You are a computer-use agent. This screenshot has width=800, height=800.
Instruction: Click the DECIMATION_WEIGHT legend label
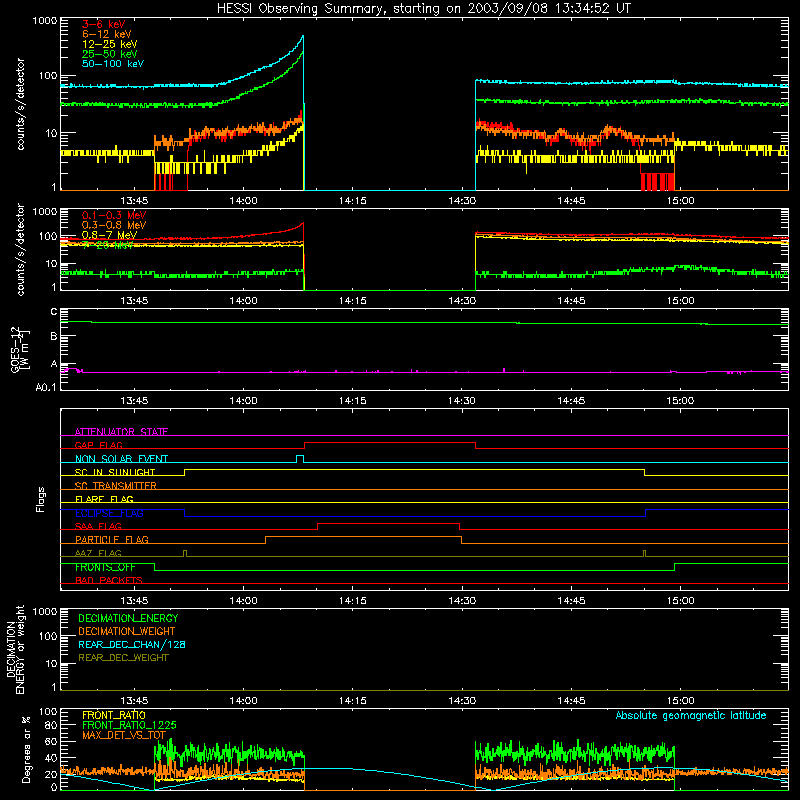(x=127, y=631)
